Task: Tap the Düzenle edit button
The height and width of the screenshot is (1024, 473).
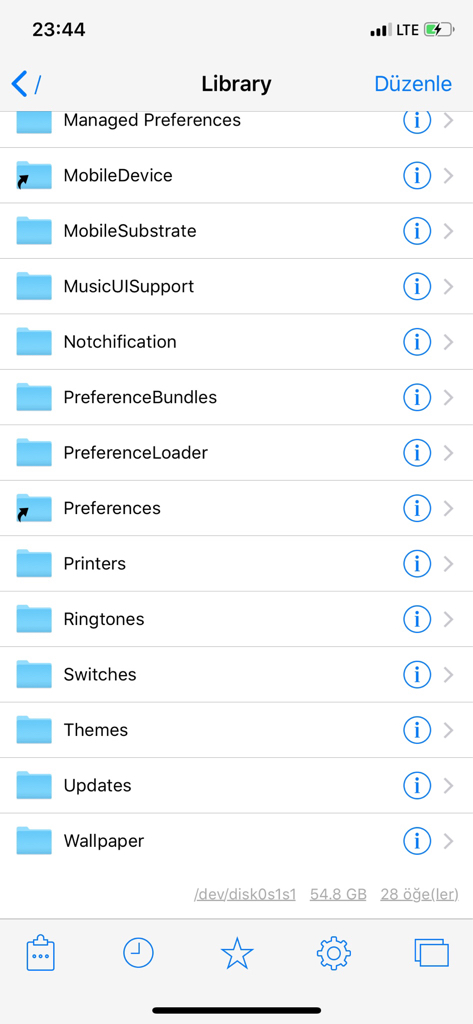Action: [413, 84]
